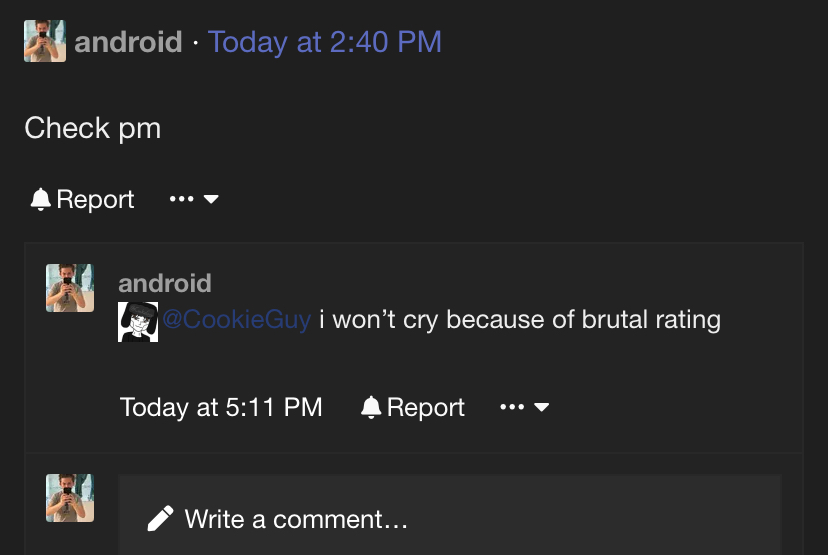Screen dimensions: 828x555
Task: Open android's username link in post header
Action: pos(128,42)
